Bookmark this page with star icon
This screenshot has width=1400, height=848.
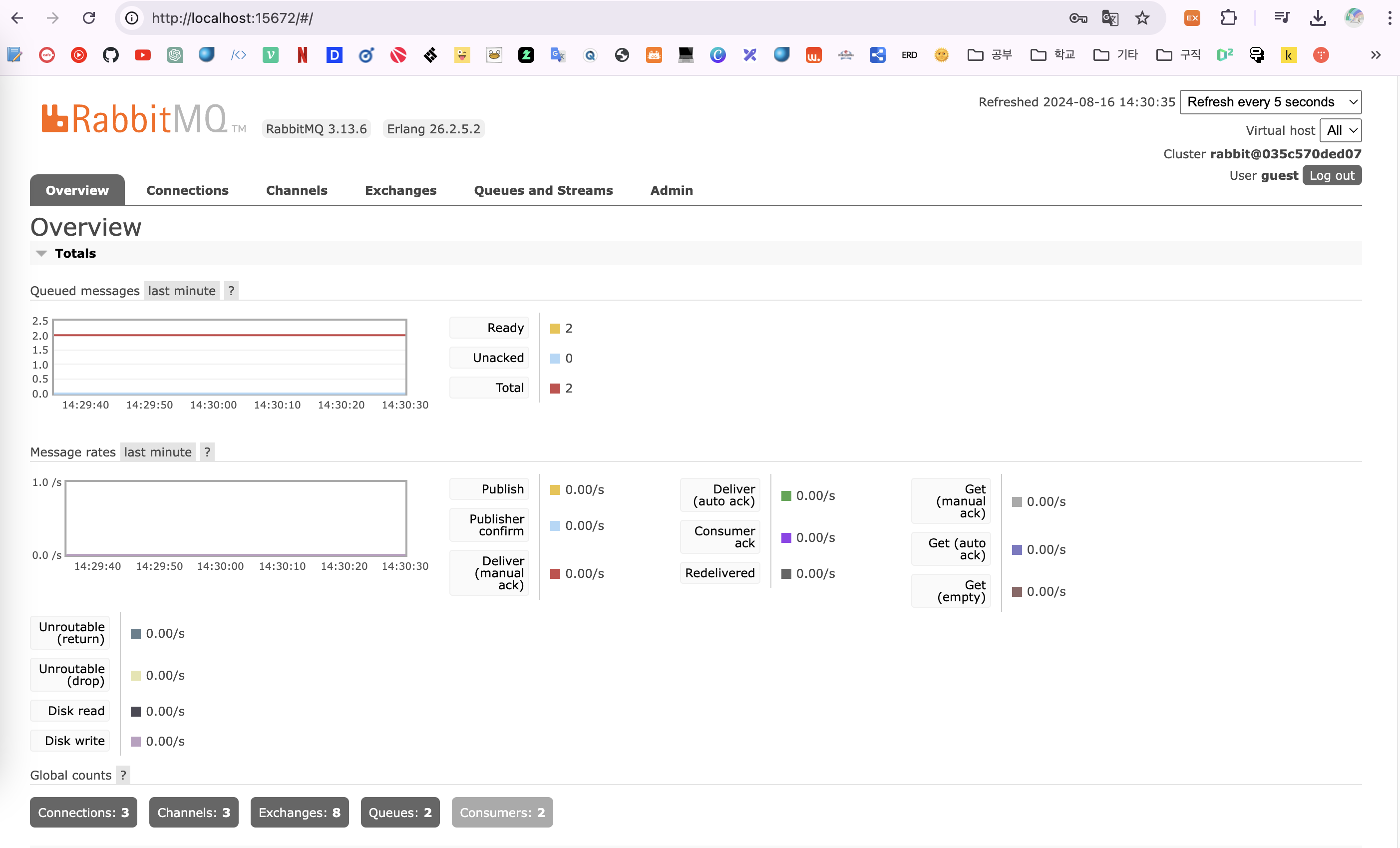[1142, 18]
